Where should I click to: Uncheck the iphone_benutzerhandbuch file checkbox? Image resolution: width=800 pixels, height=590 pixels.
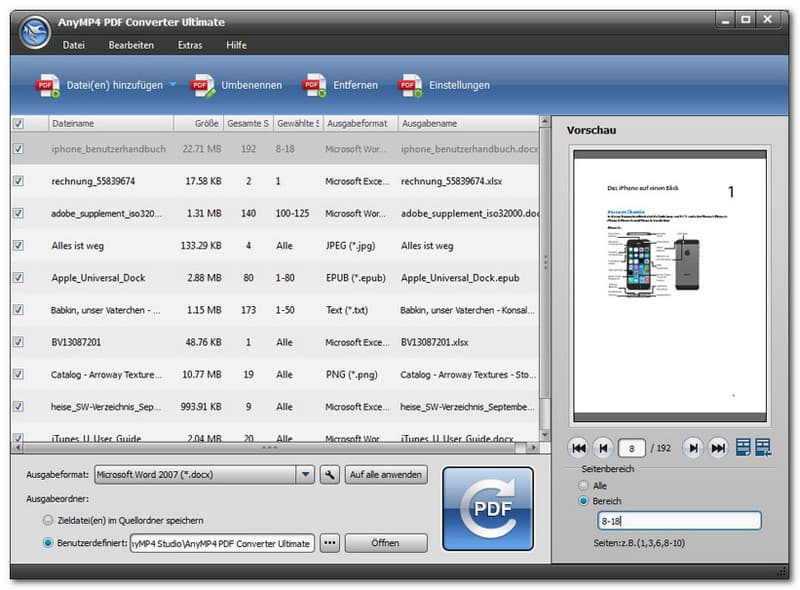pos(18,149)
